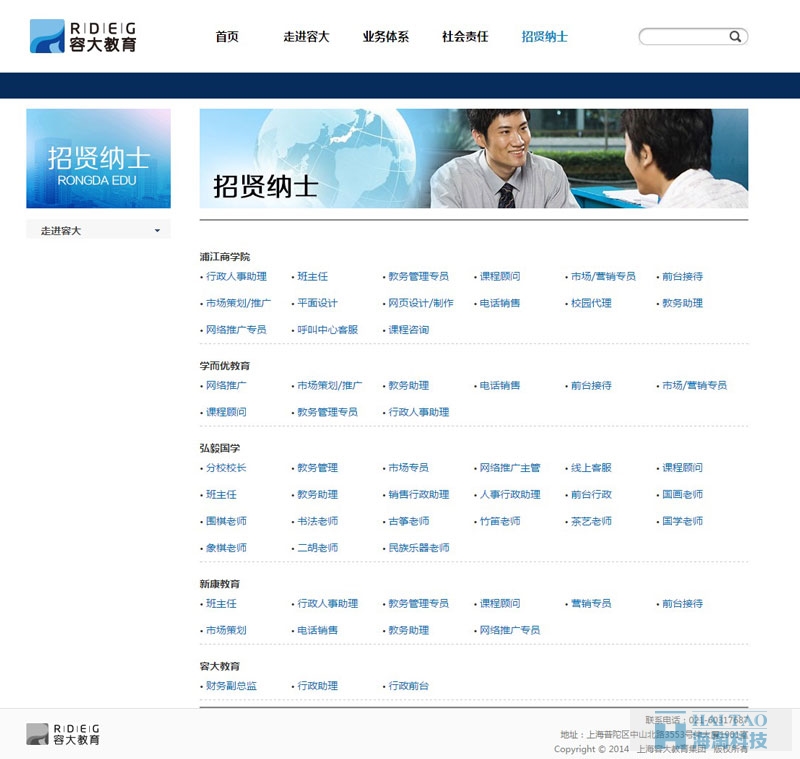
Task: Open the 首页 navigation item
Action: (227, 36)
